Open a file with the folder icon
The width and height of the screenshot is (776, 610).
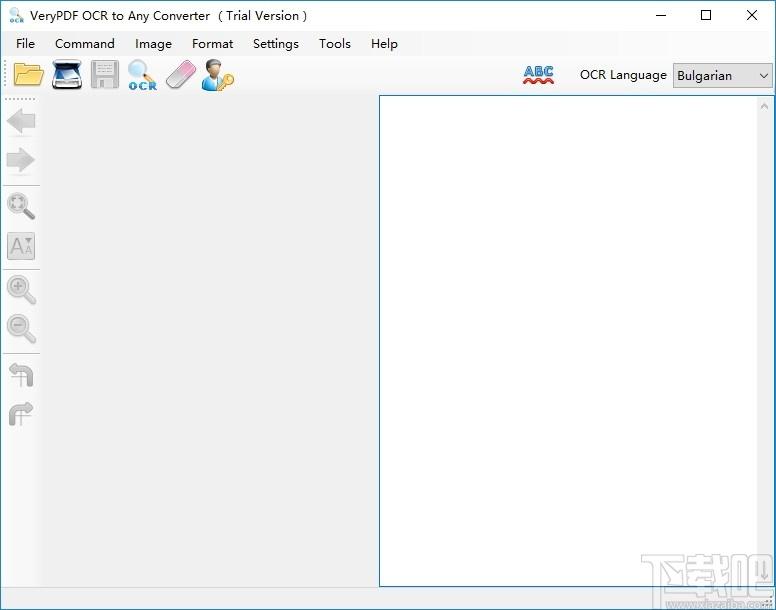coord(29,75)
